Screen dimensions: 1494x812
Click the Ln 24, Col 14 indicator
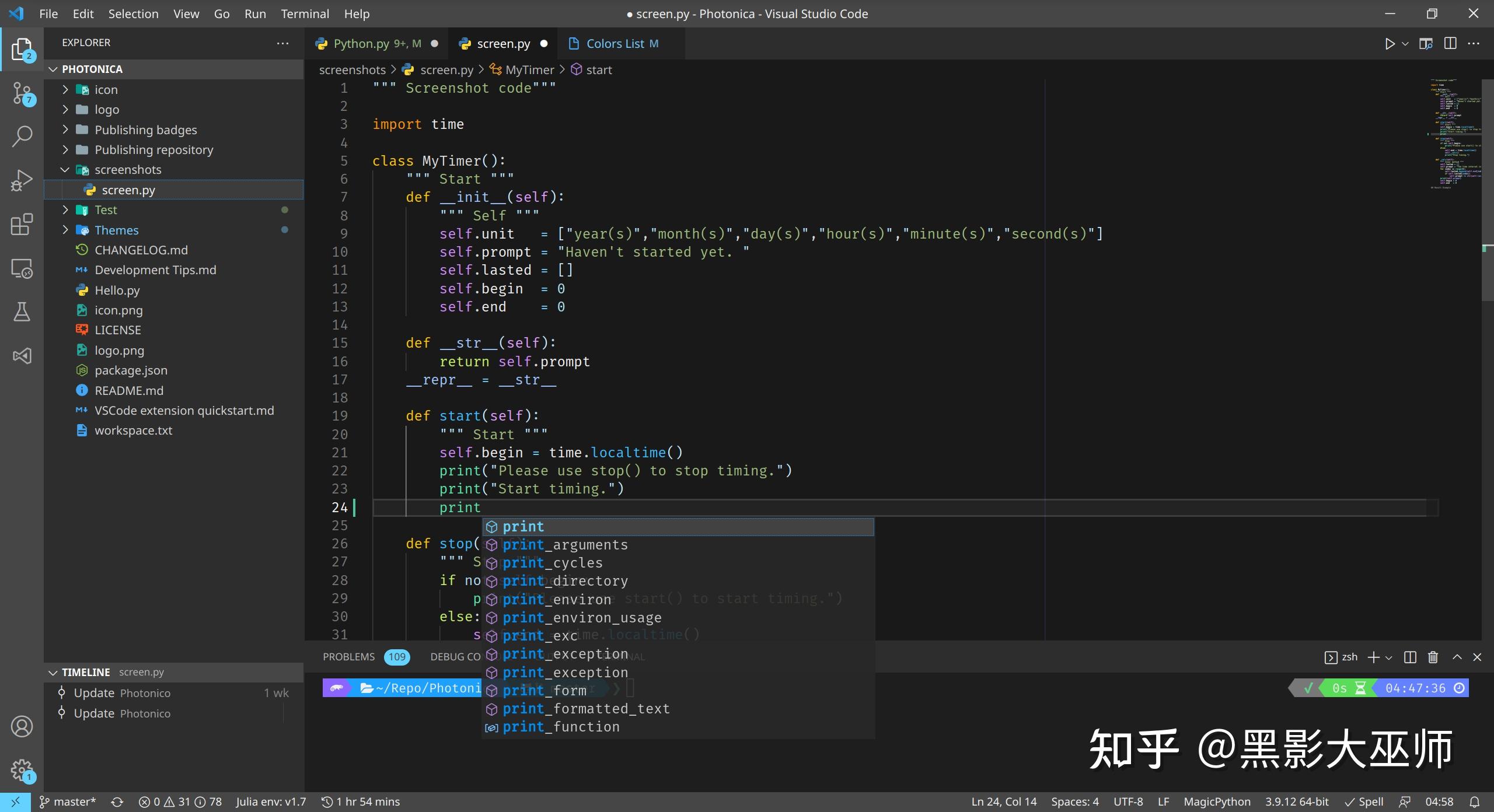point(1003,801)
